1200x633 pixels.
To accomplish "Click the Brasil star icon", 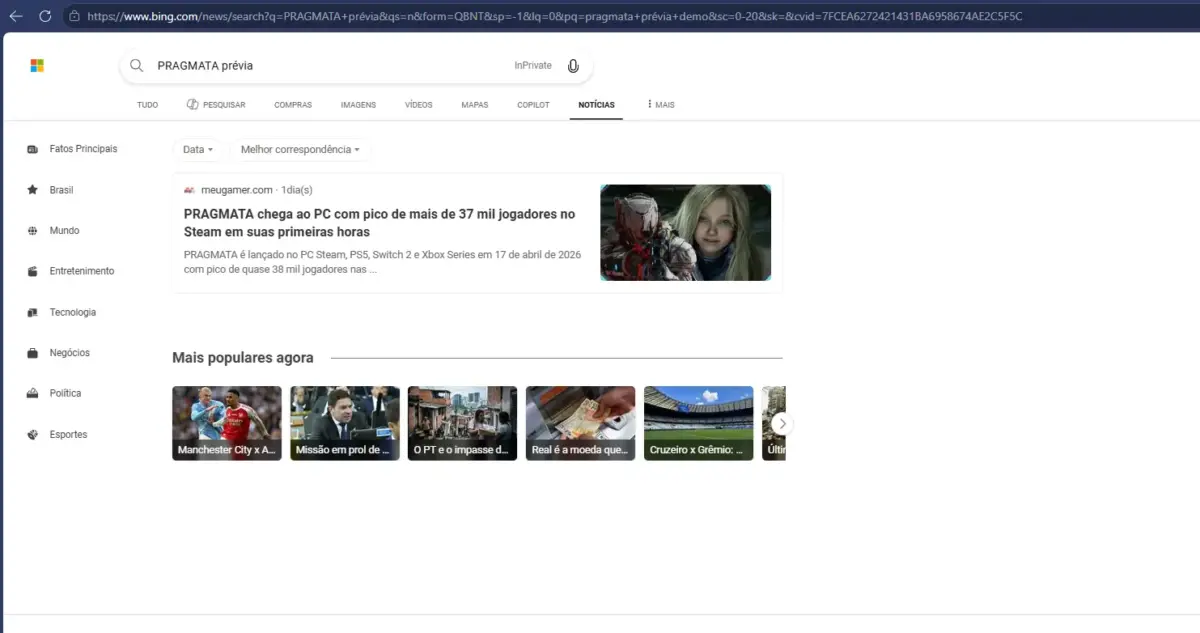I will coord(32,190).
